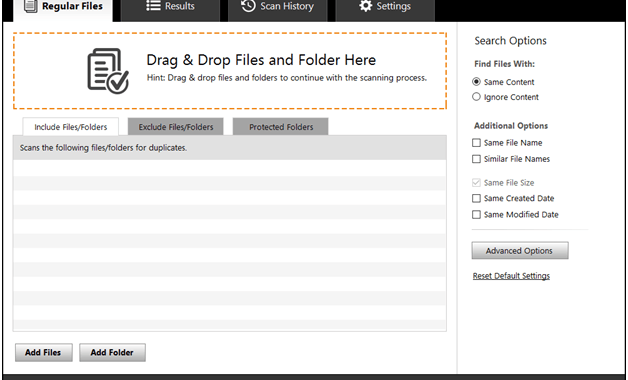This screenshot has width=628, height=380.
Task: Click the Add Files button
Action: pos(44,352)
